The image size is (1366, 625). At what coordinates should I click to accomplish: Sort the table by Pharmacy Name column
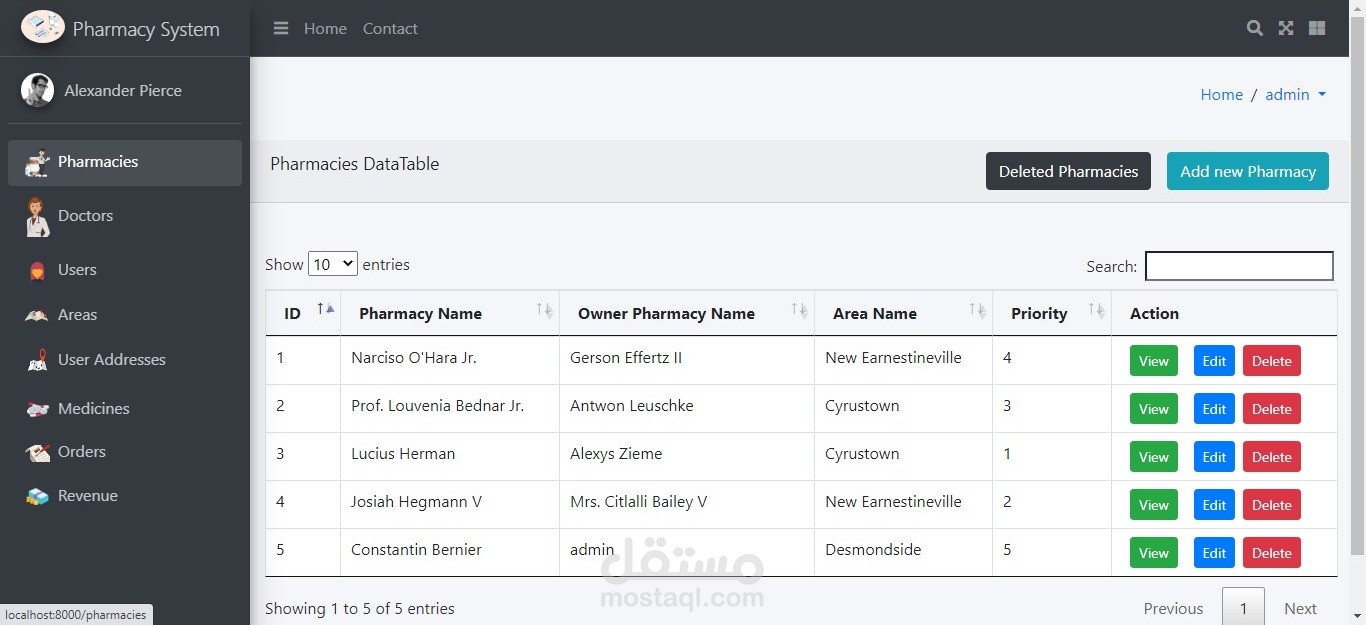pyautogui.click(x=420, y=313)
